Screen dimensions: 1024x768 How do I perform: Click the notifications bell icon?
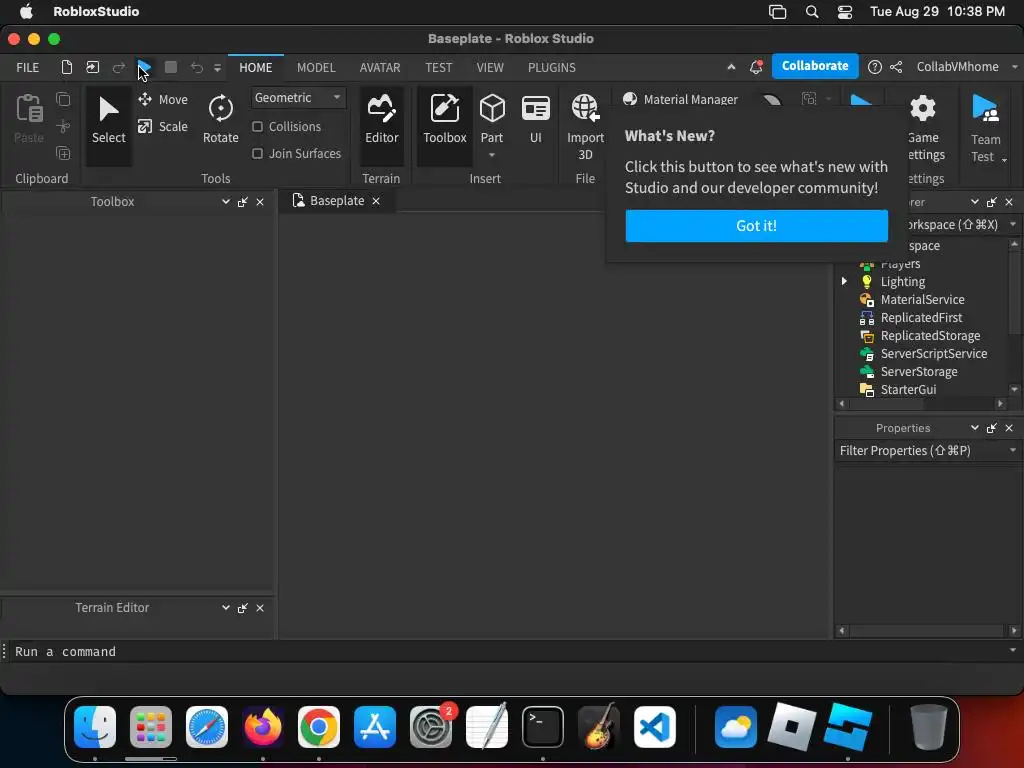(x=756, y=67)
